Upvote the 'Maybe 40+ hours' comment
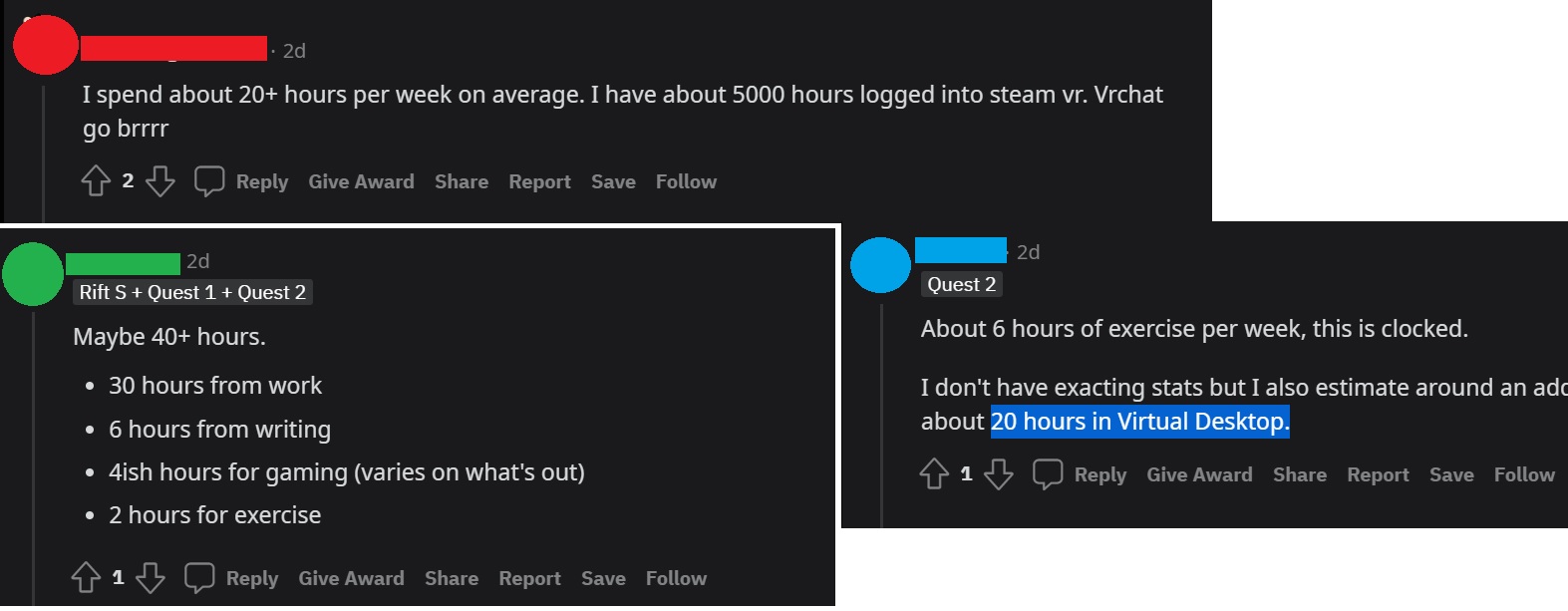This screenshot has height=611, width=1568. click(86, 578)
